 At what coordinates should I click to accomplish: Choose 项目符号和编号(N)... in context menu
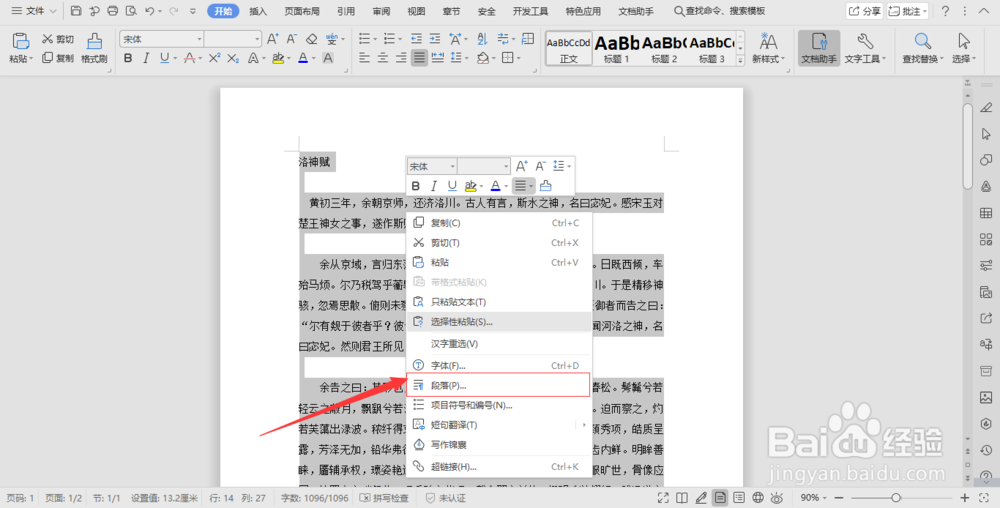pos(499,405)
